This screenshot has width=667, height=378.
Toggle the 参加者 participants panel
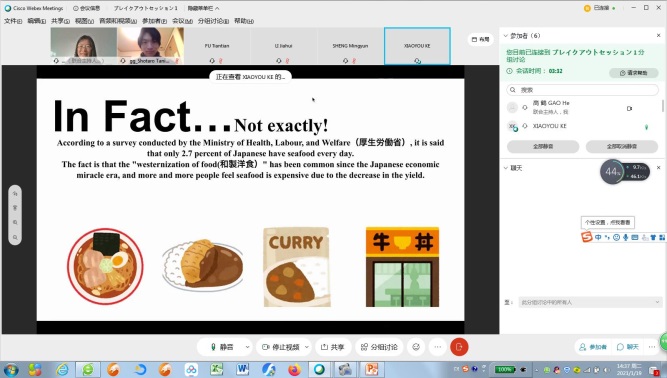pos(593,347)
